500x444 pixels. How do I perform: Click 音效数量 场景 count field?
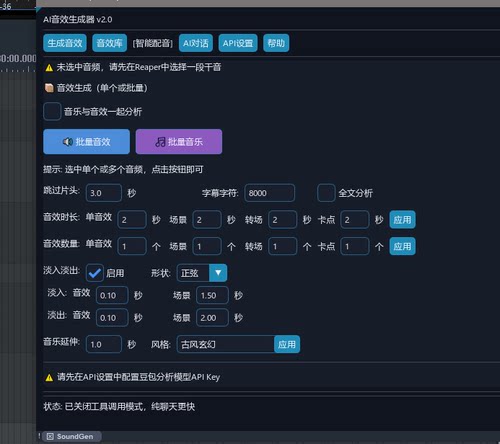[x=207, y=246]
